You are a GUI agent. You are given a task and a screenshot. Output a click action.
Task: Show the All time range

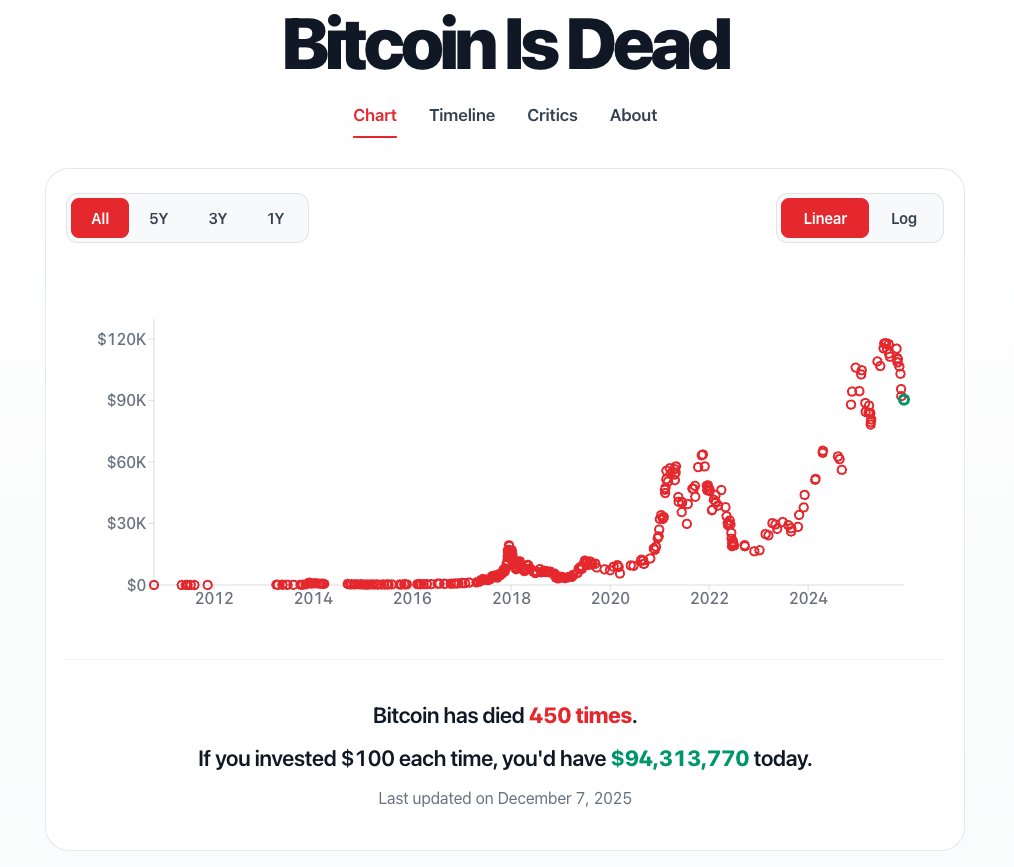click(x=100, y=218)
